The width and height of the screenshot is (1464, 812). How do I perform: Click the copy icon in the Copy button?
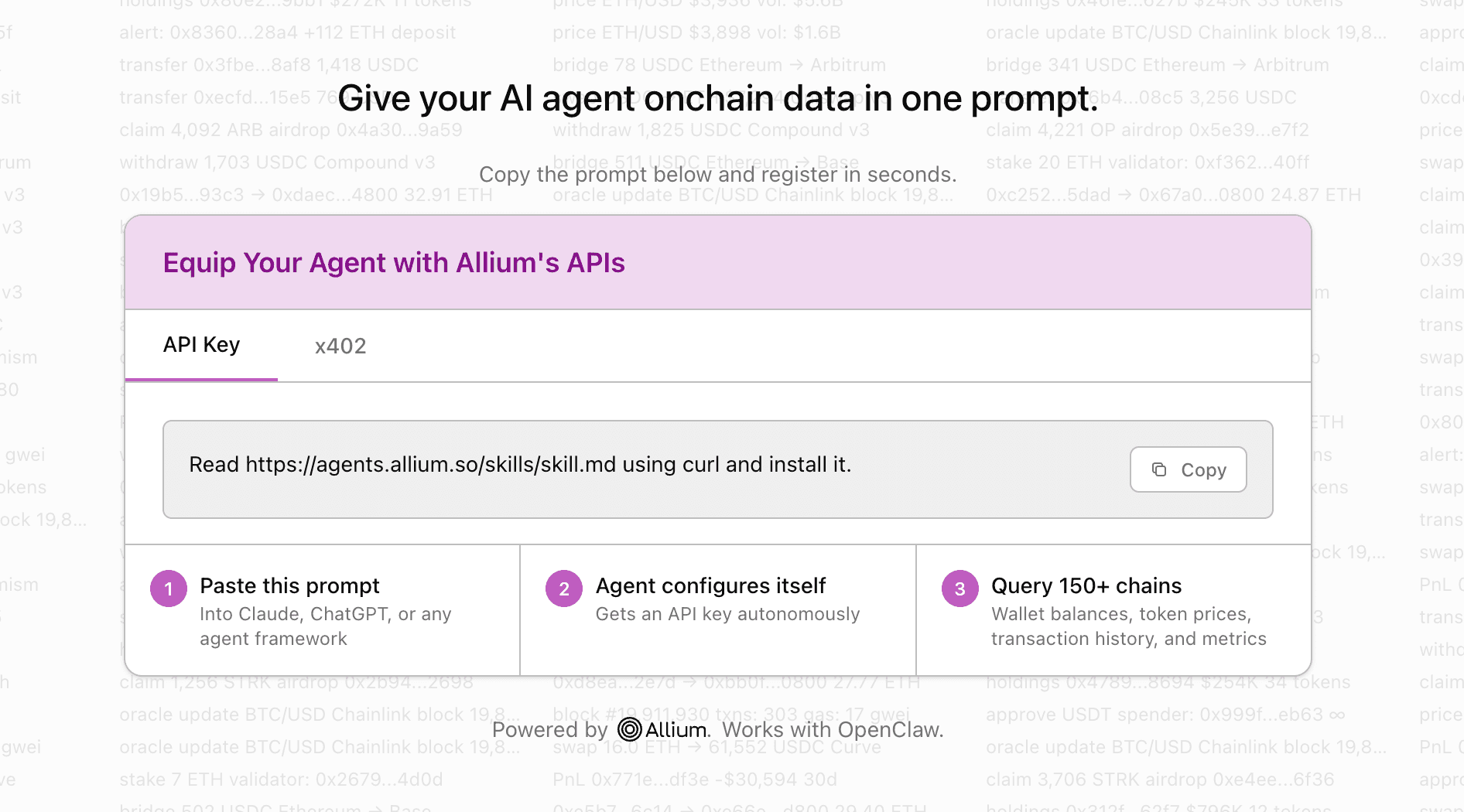click(x=1159, y=469)
